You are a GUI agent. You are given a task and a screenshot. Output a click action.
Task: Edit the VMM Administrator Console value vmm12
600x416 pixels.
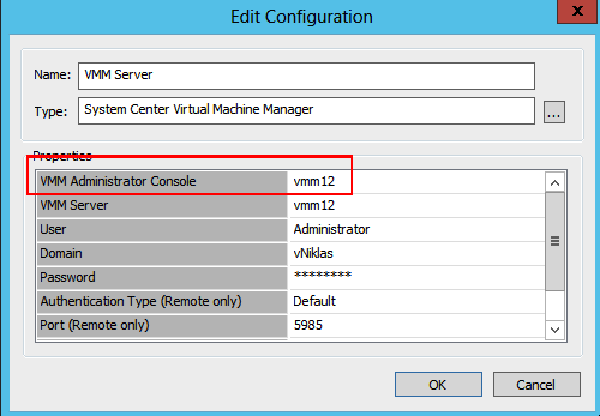[x=417, y=181]
